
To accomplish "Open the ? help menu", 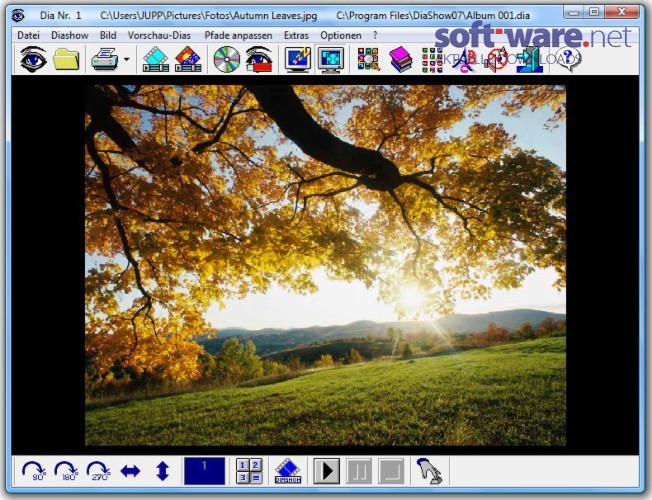I will 375,35.
